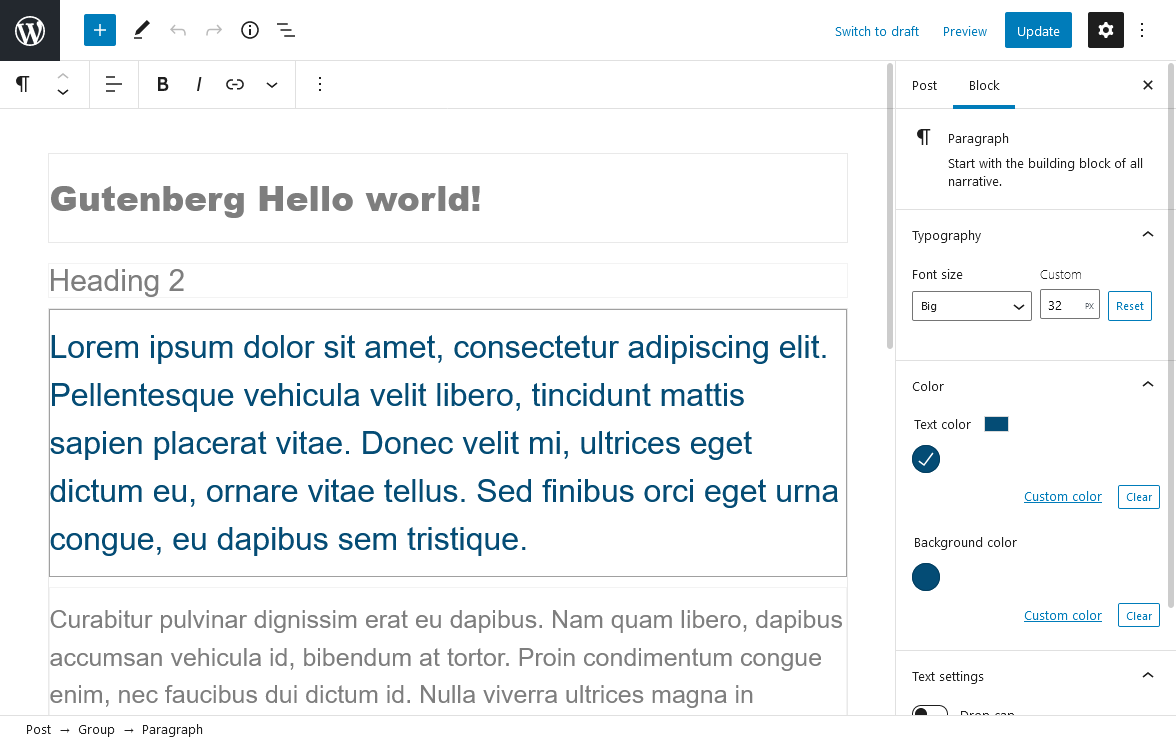Preview the post
The width and height of the screenshot is (1176, 740).
[x=964, y=31]
